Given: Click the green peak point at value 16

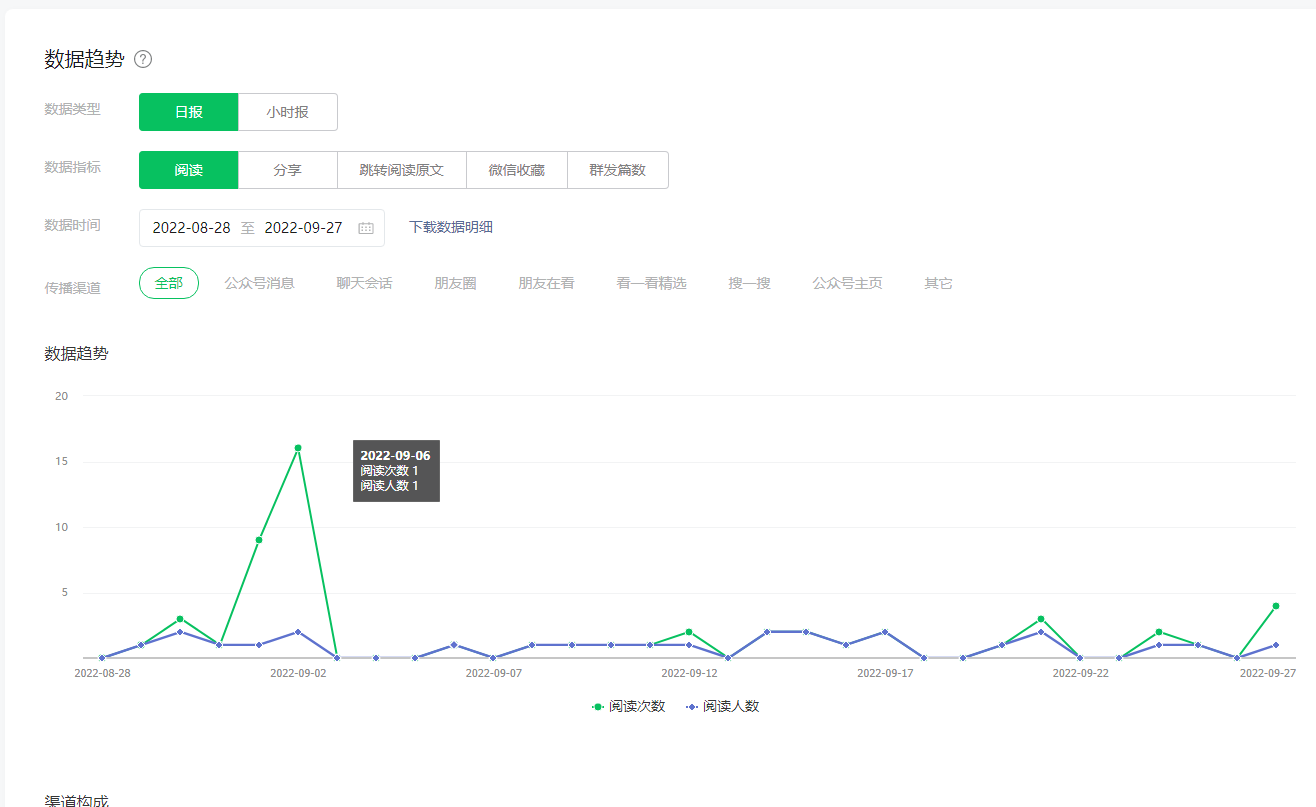Looking at the screenshot, I should tap(298, 448).
